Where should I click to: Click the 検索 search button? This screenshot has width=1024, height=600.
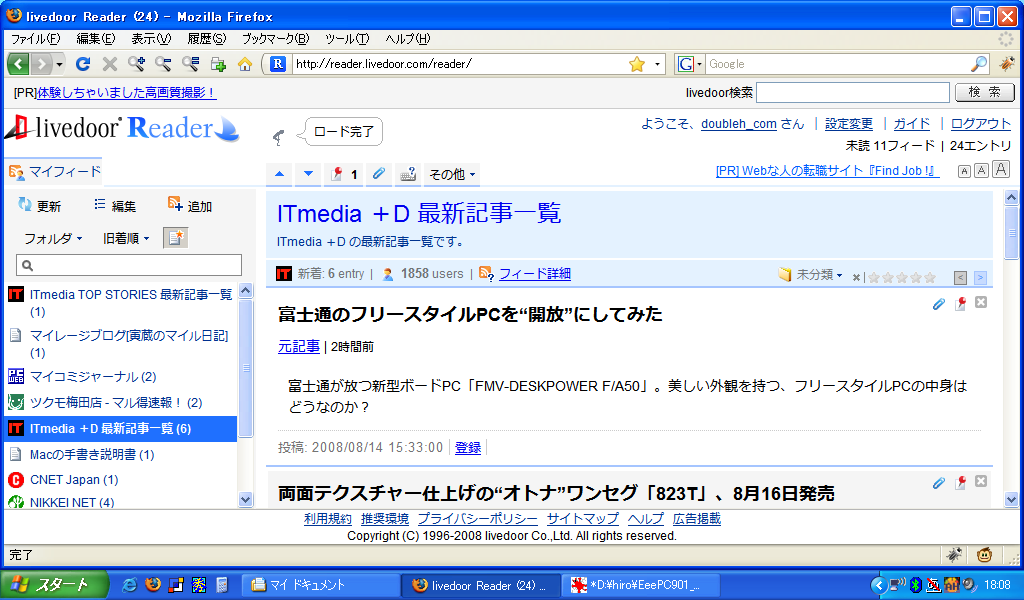tap(985, 92)
